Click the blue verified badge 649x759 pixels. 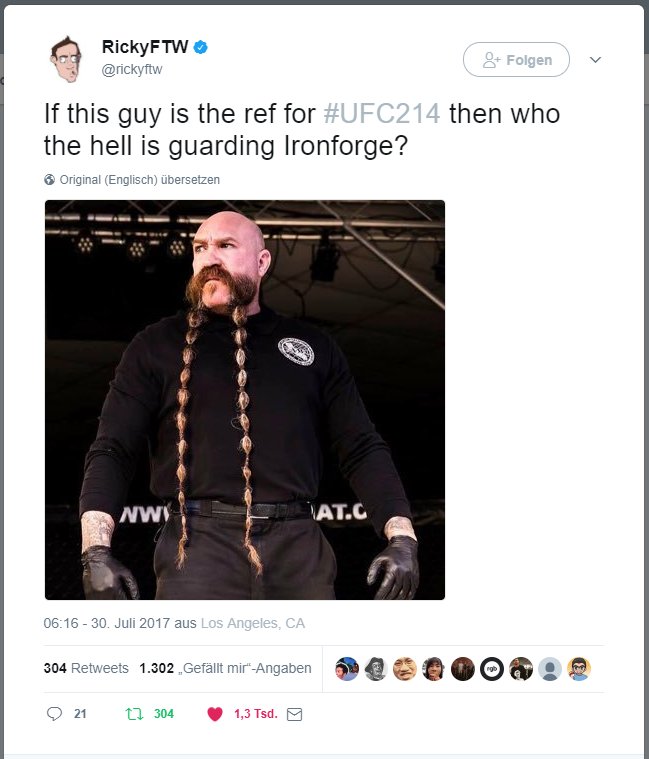pos(201,47)
